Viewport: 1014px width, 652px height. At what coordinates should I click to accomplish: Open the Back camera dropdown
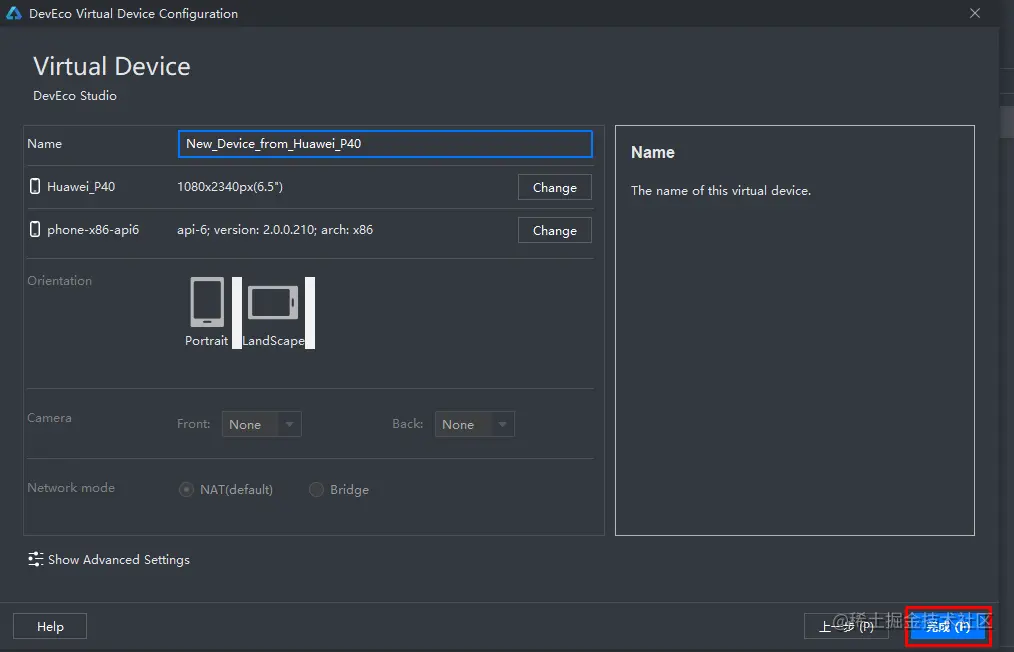(x=475, y=424)
